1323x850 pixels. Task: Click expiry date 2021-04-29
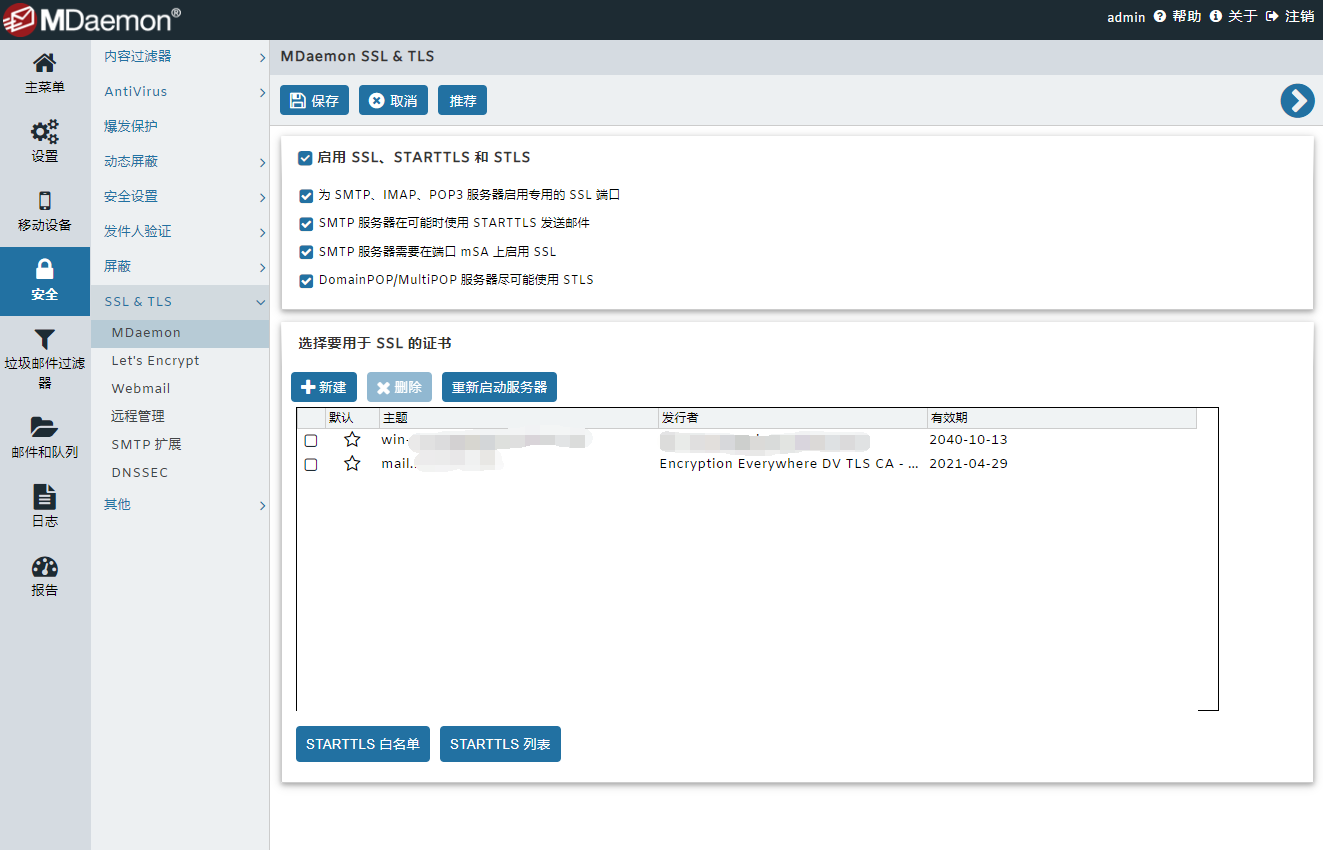coord(968,464)
